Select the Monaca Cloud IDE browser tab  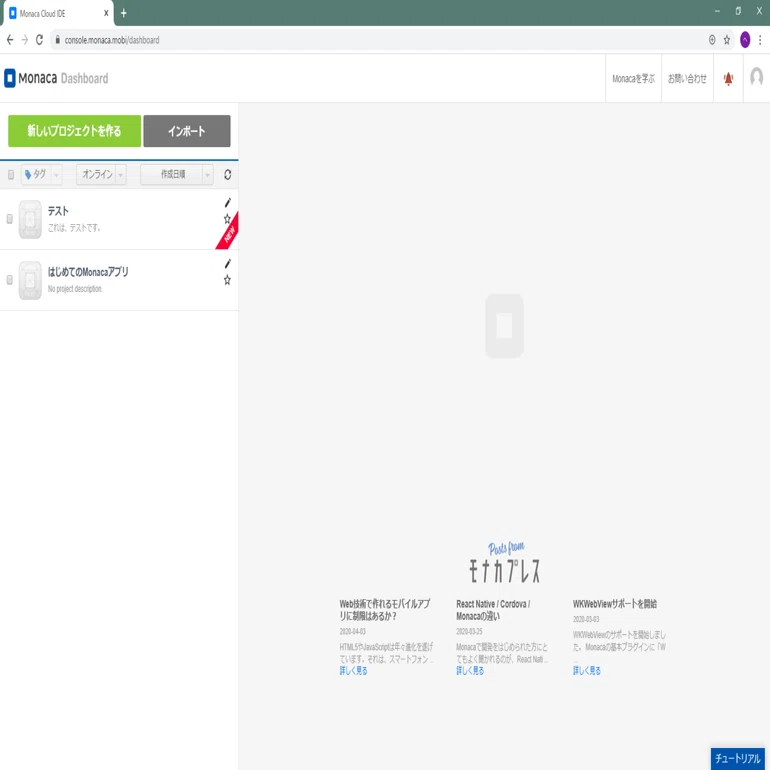[58, 13]
